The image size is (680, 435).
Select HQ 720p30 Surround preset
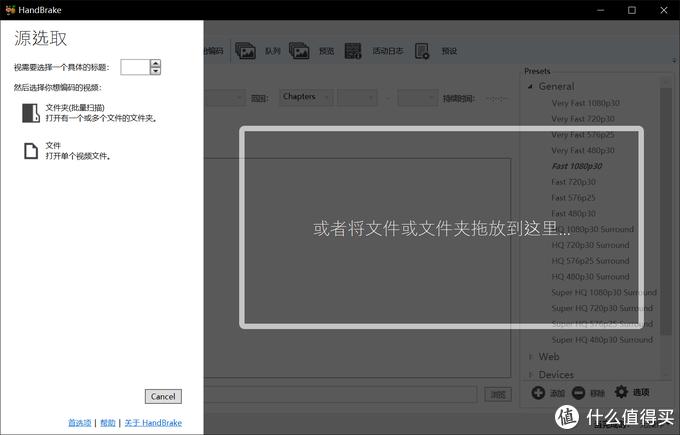pyautogui.click(x=590, y=245)
